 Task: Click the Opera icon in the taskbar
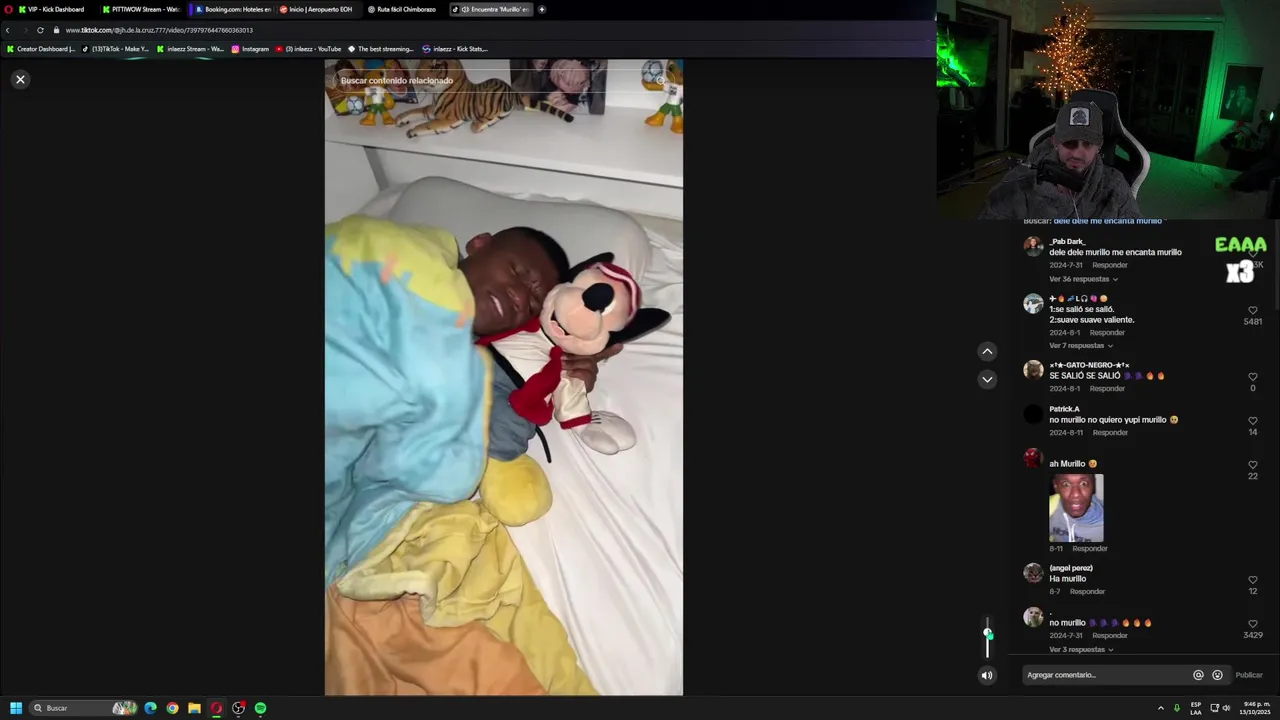216,708
